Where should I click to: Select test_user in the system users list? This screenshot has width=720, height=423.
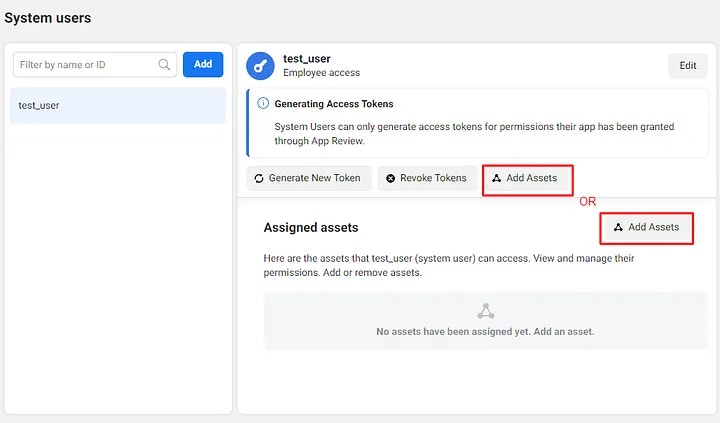118,105
